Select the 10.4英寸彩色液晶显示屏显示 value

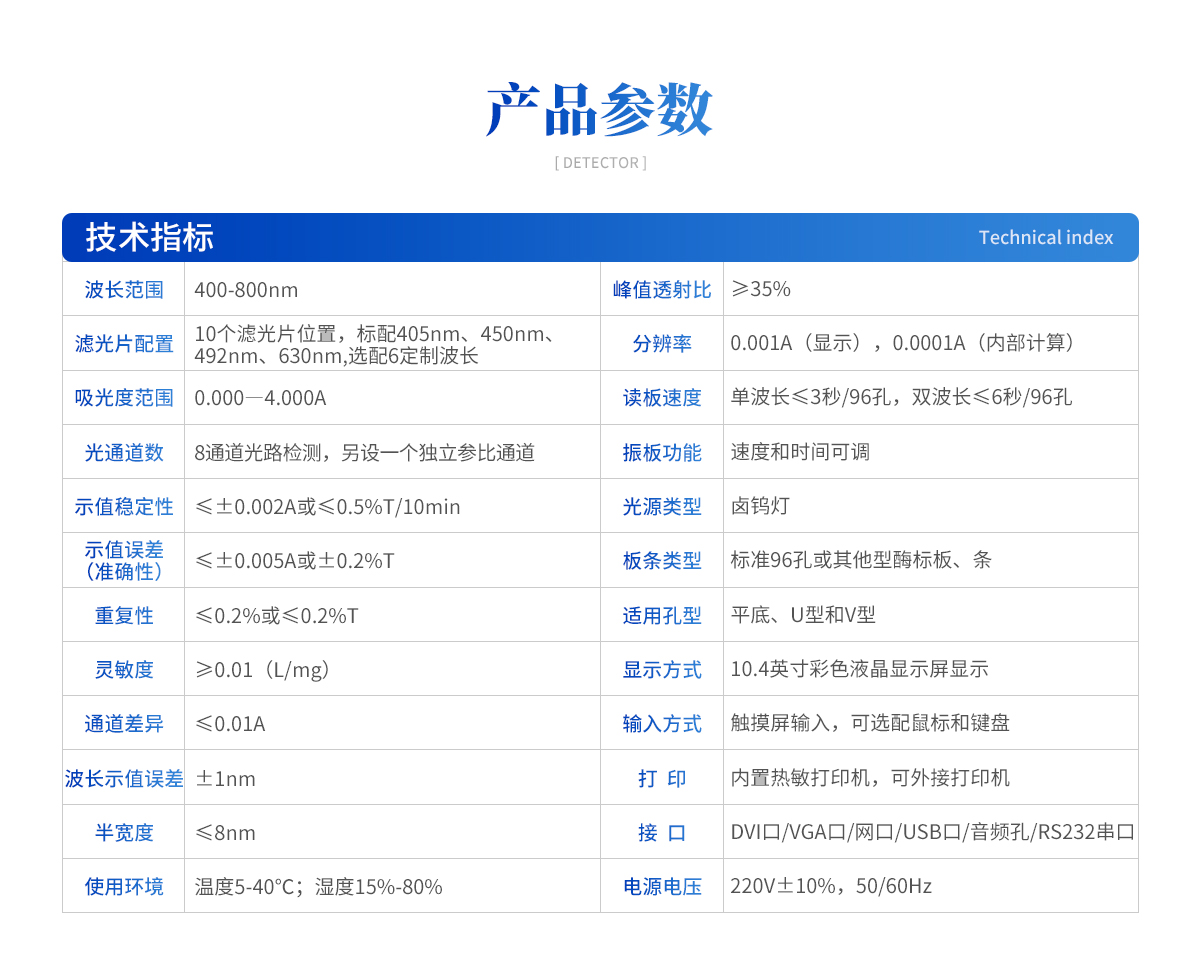859,669
